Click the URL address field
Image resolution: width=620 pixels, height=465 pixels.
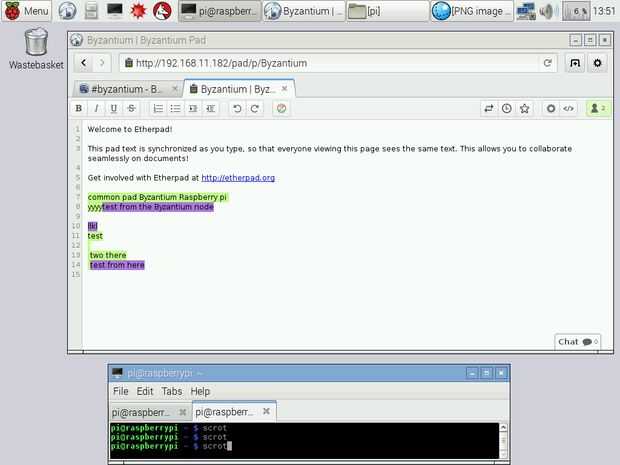click(x=338, y=63)
